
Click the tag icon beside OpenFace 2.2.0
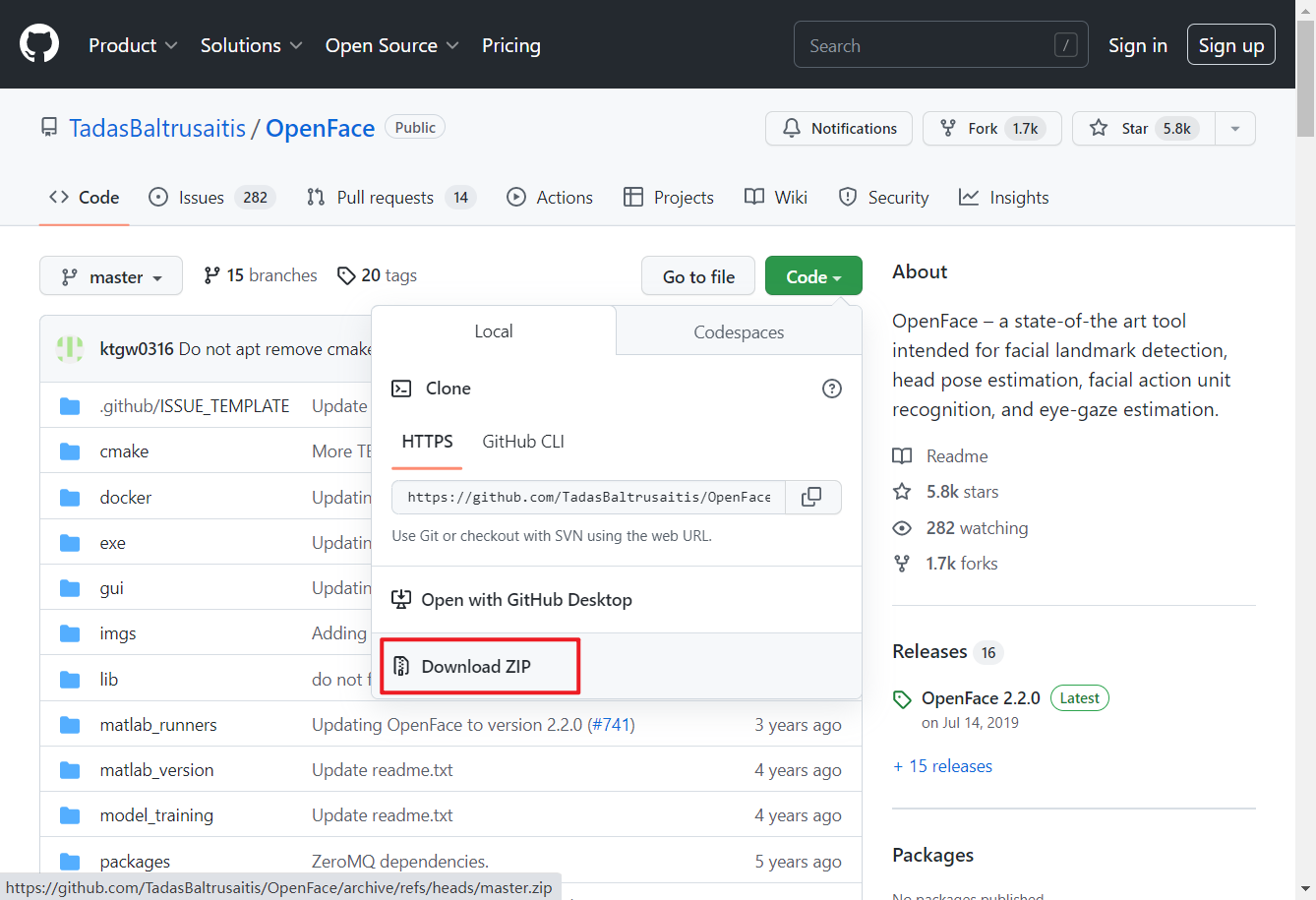coord(902,699)
